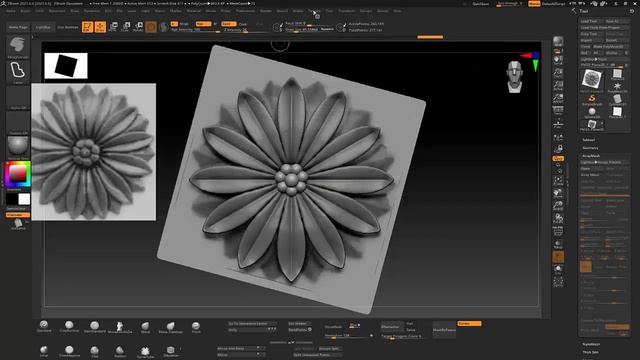The width and height of the screenshot is (640, 360).
Task: Select the CurveTube brush
Action: (145, 352)
